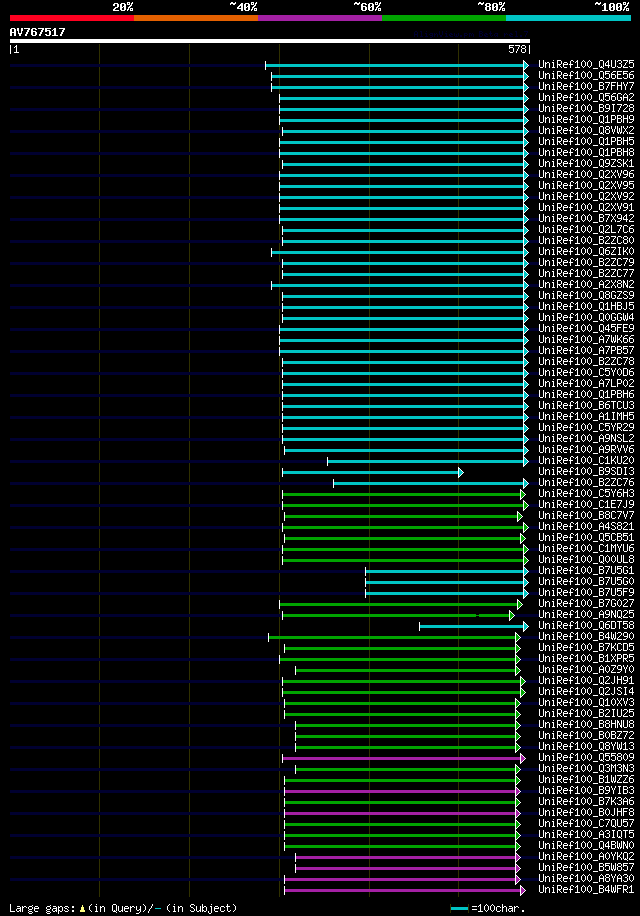
Task: Click the white query sequence bar
Action: 270,41
